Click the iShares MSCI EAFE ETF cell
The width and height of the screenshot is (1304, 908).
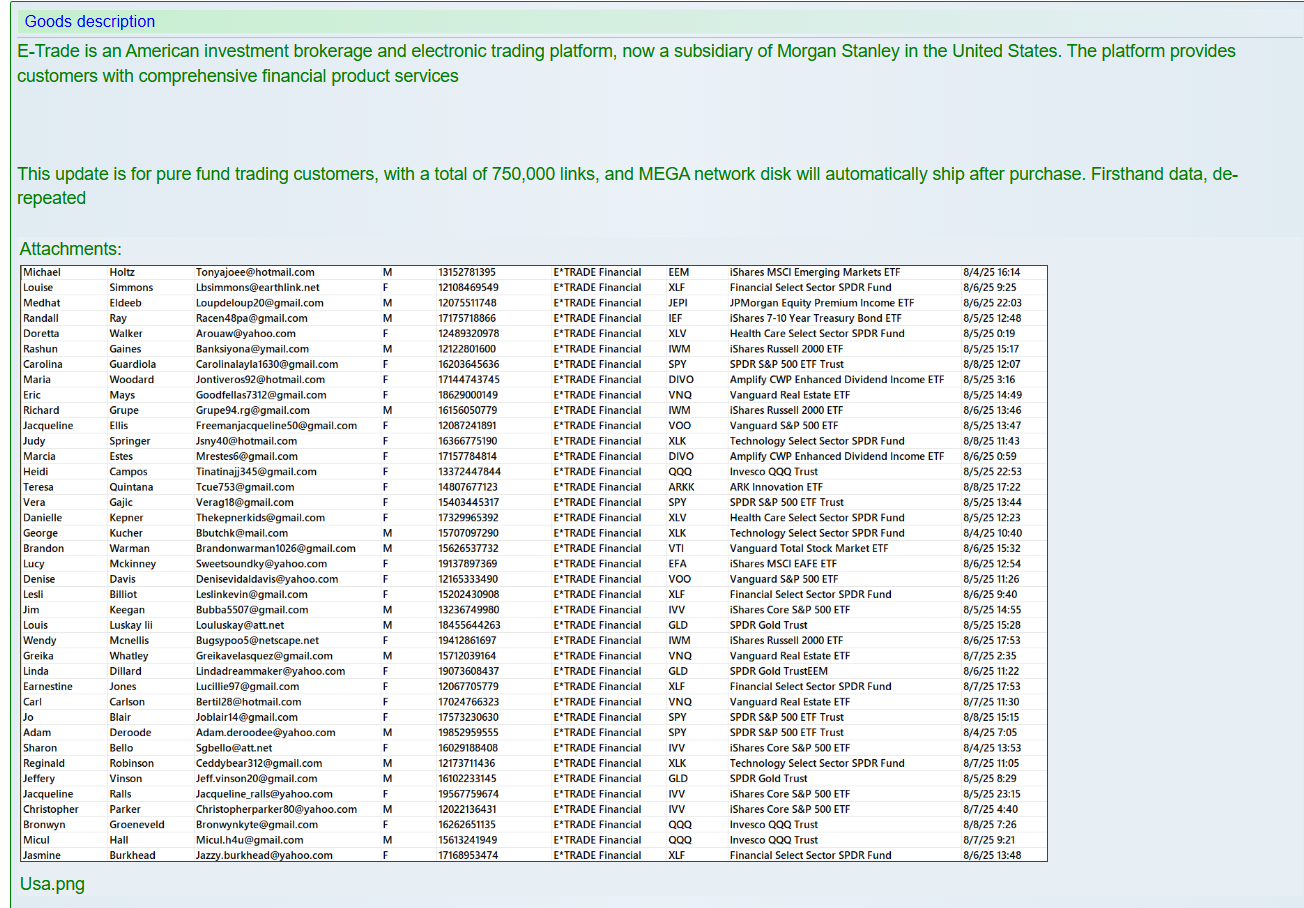coord(783,564)
